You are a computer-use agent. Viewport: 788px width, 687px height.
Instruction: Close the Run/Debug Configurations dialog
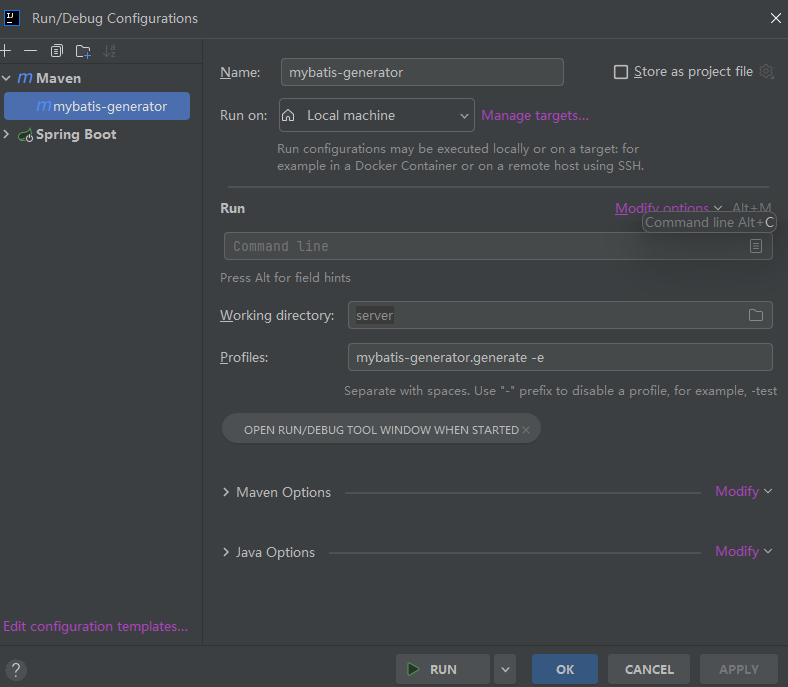pyautogui.click(x=775, y=18)
